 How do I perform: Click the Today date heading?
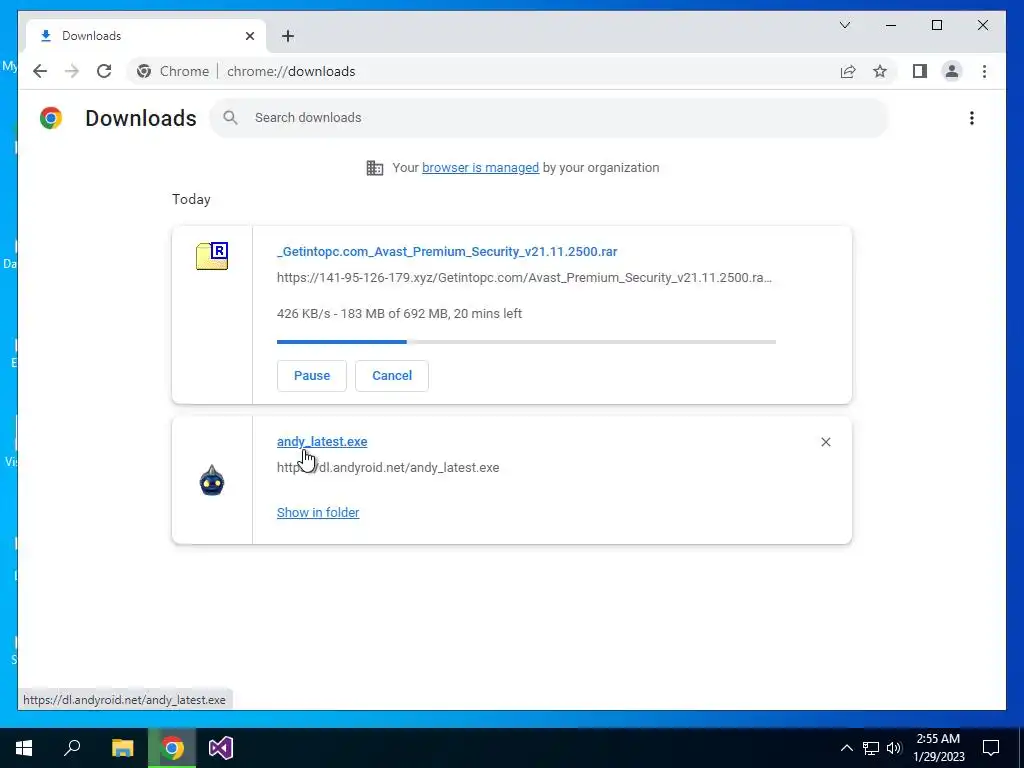(191, 199)
